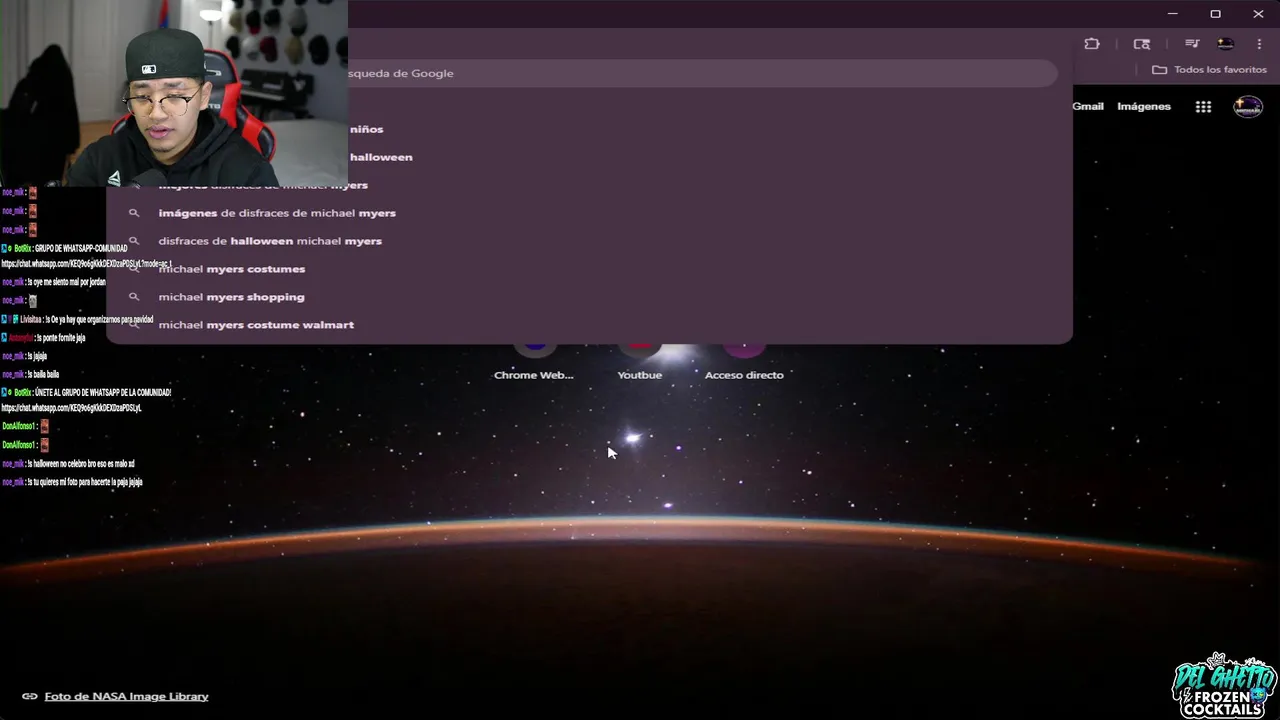Select suggestion 'michael myers costumes'
Image resolution: width=1280 pixels, height=720 pixels.
589,269
